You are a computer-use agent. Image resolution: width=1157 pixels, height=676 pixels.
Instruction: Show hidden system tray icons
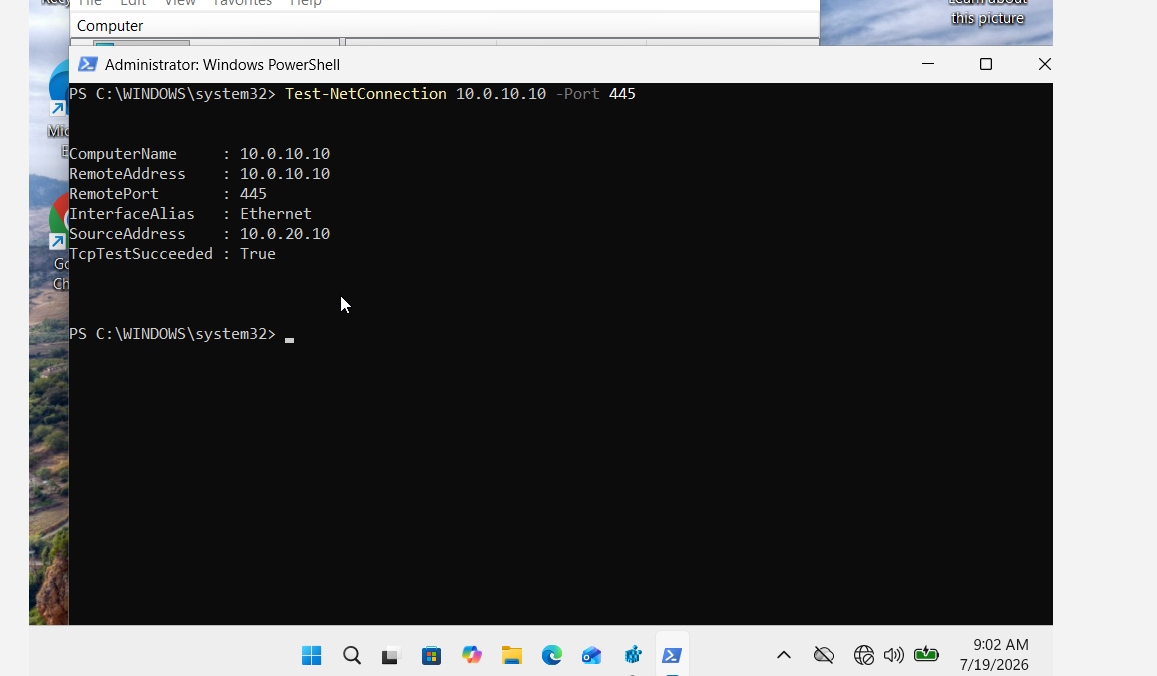(784, 655)
